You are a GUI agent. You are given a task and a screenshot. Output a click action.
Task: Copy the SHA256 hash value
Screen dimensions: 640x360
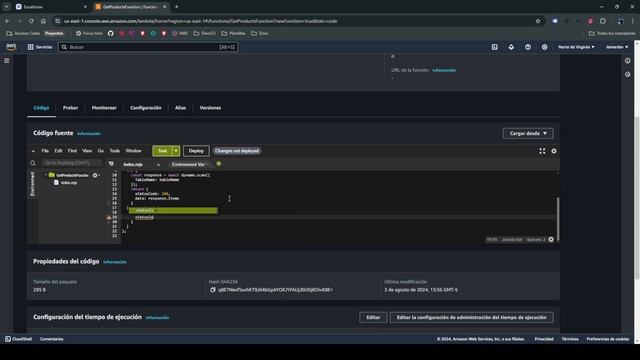coord(213,290)
